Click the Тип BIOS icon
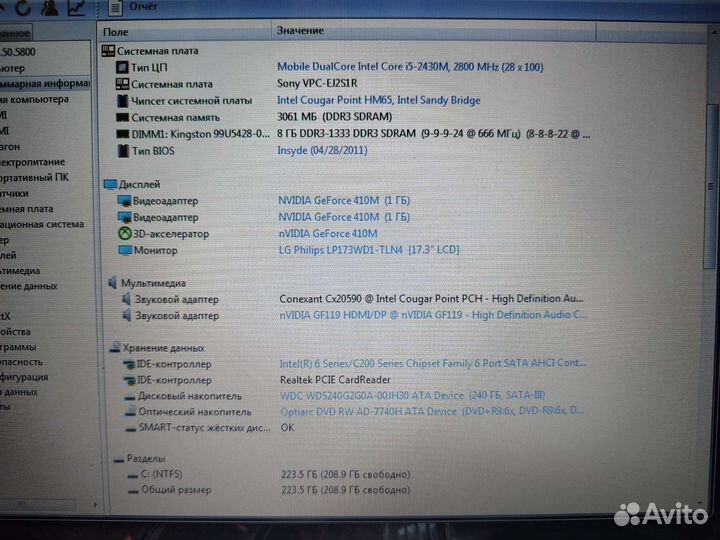This screenshot has width=720, height=540. pos(123,151)
